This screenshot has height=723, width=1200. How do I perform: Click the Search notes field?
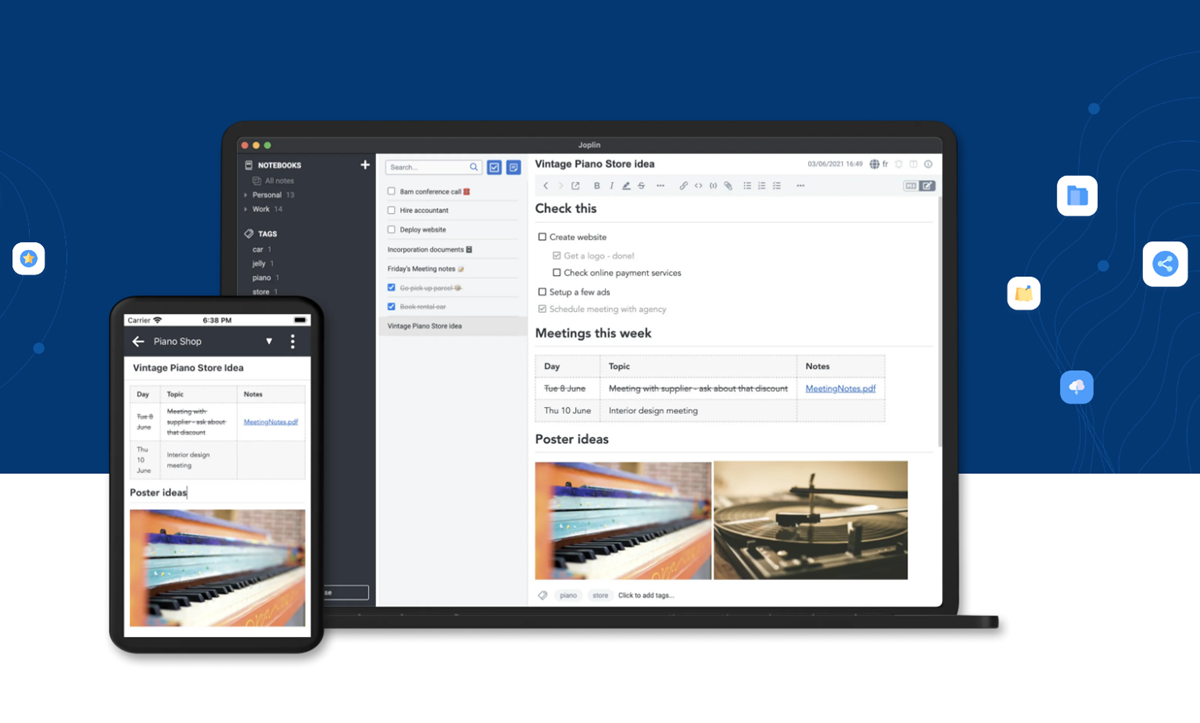[427, 168]
